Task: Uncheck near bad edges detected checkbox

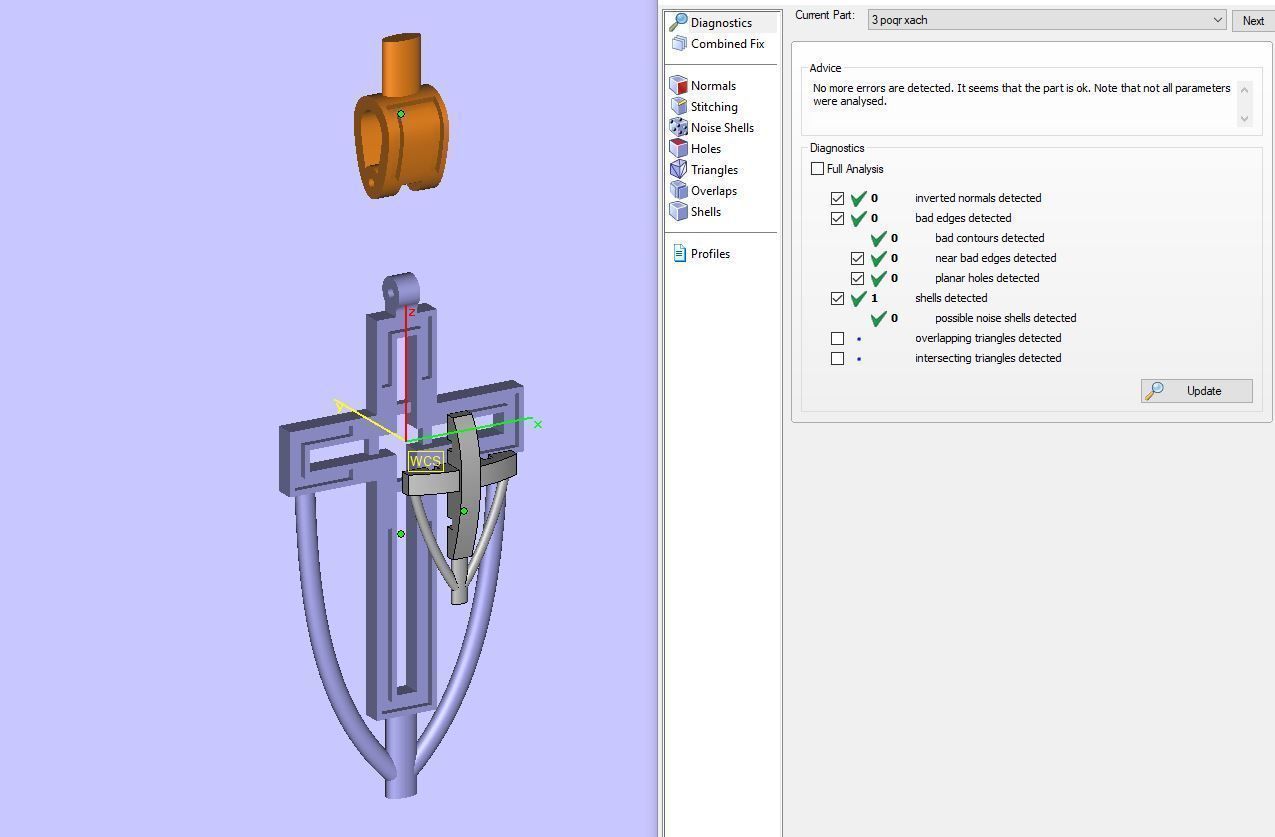Action: (x=858, y=258)
